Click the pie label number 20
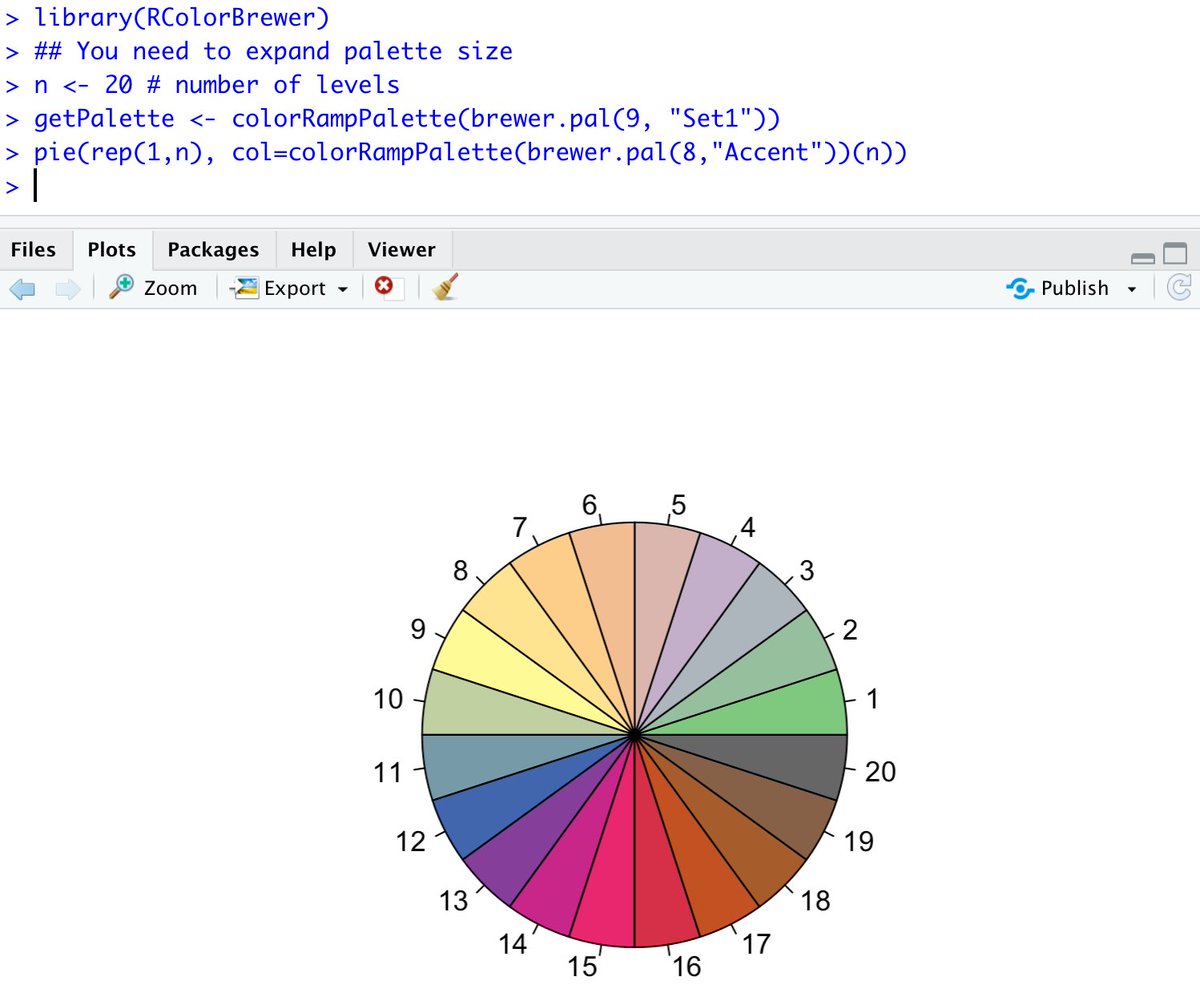The width and height of the screenshot is (1200, 1005). tap(880, 772)
